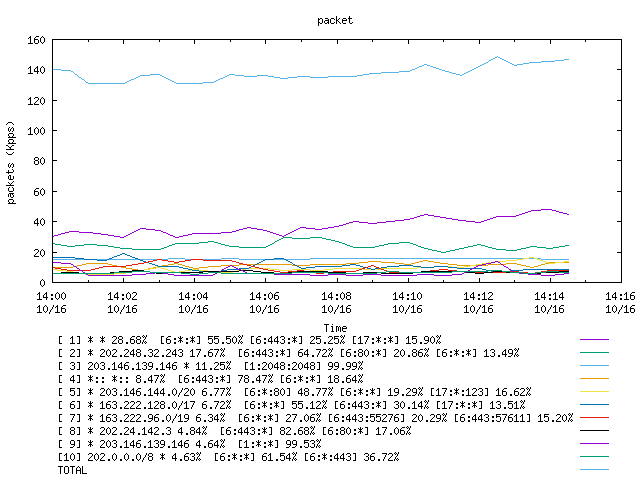
Task: Click "[6:443:*] 25.25%" in entry [ 1]
Action: click(x=298, y=340)
